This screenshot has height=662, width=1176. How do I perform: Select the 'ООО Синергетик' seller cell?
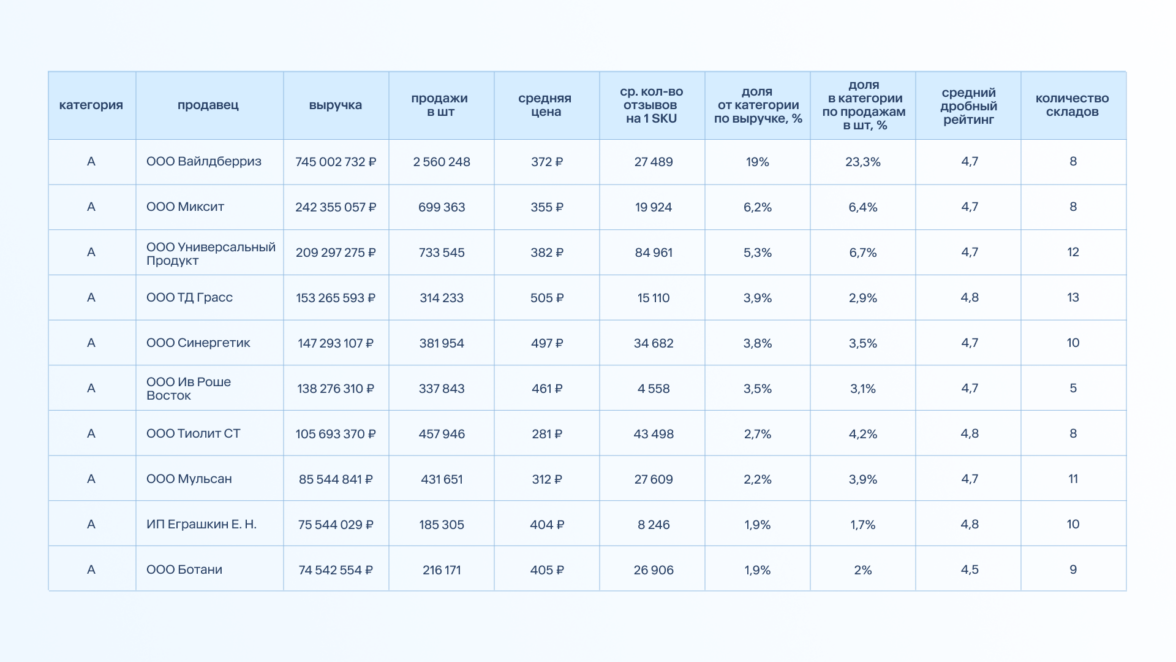tap(198, 343)
